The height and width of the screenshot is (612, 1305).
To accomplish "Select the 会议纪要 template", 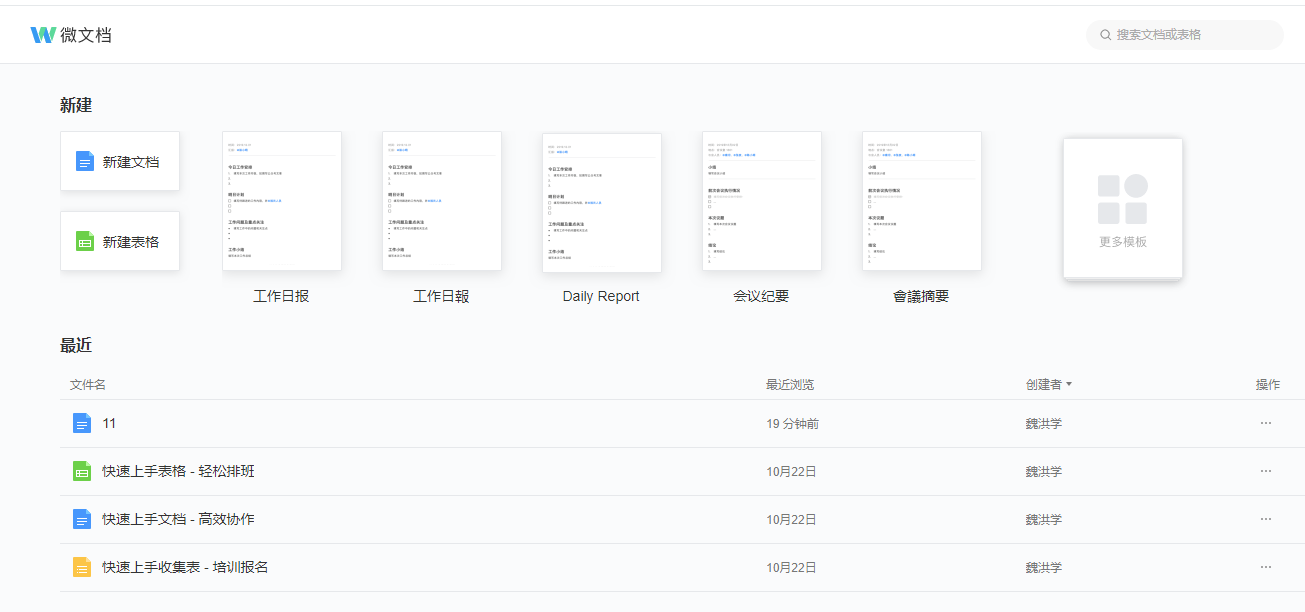I will pos(761,201).
